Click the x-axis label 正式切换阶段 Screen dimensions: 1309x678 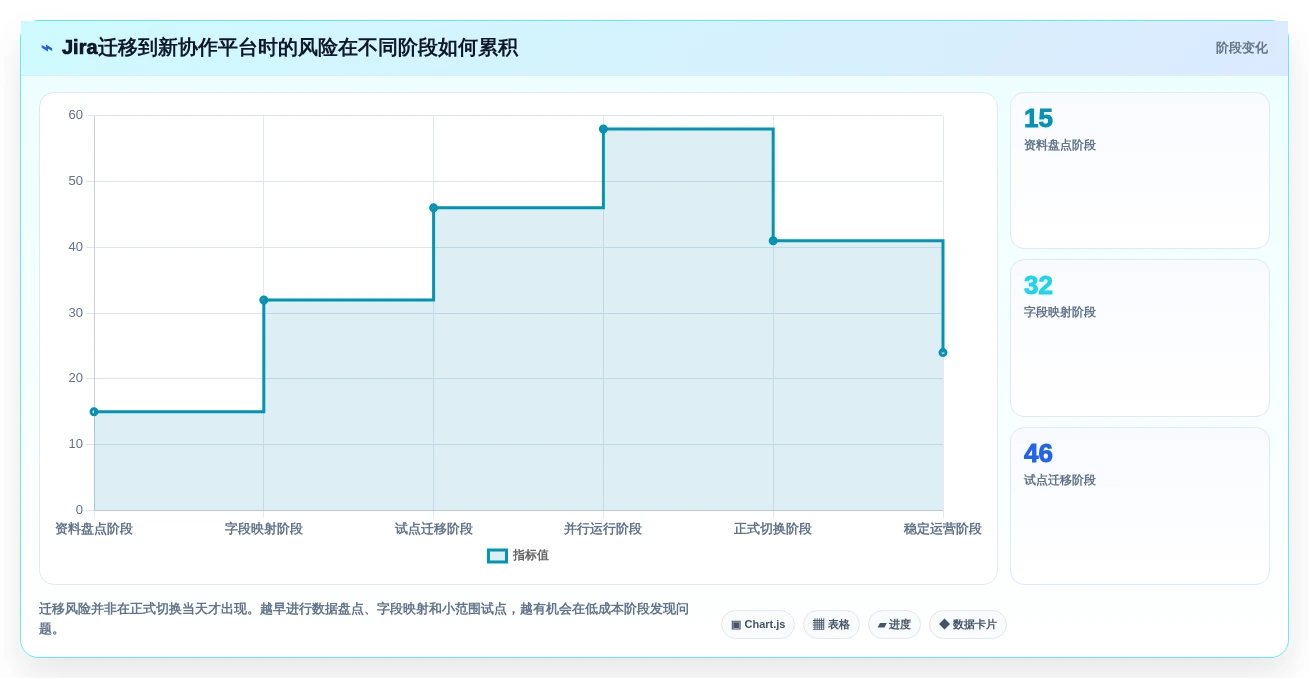click(x=773, y=529)
